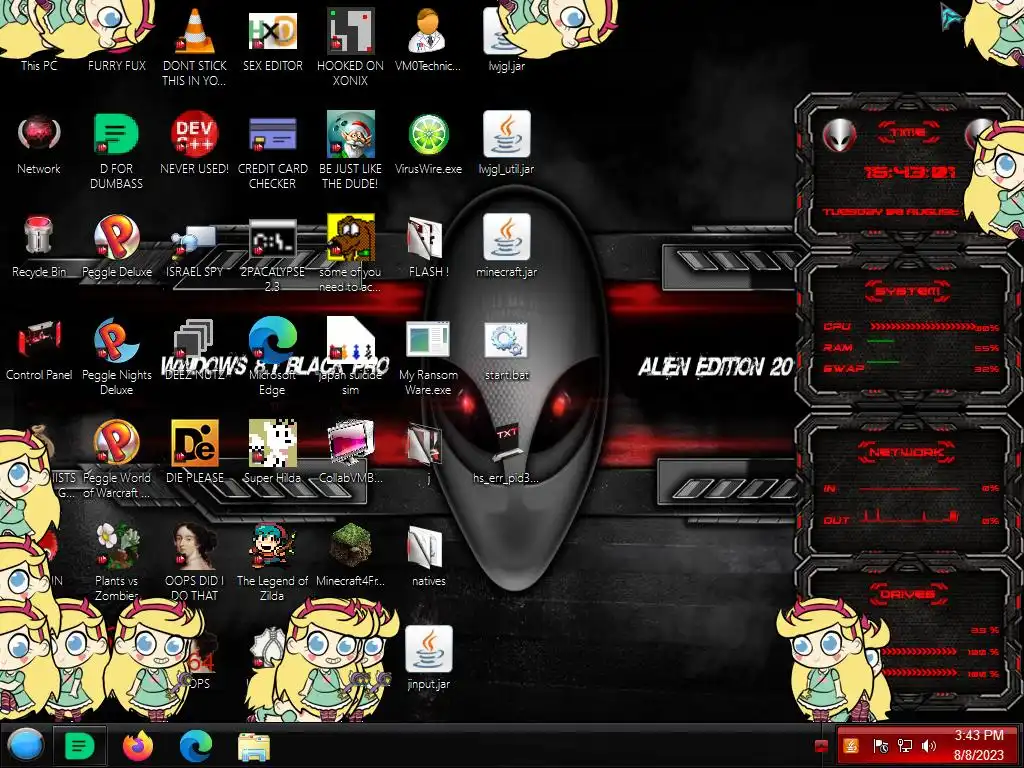Viewport: 1024px width, 768px height.
Task: Click the Action Center flag tray icon
Action: [880, 746]
